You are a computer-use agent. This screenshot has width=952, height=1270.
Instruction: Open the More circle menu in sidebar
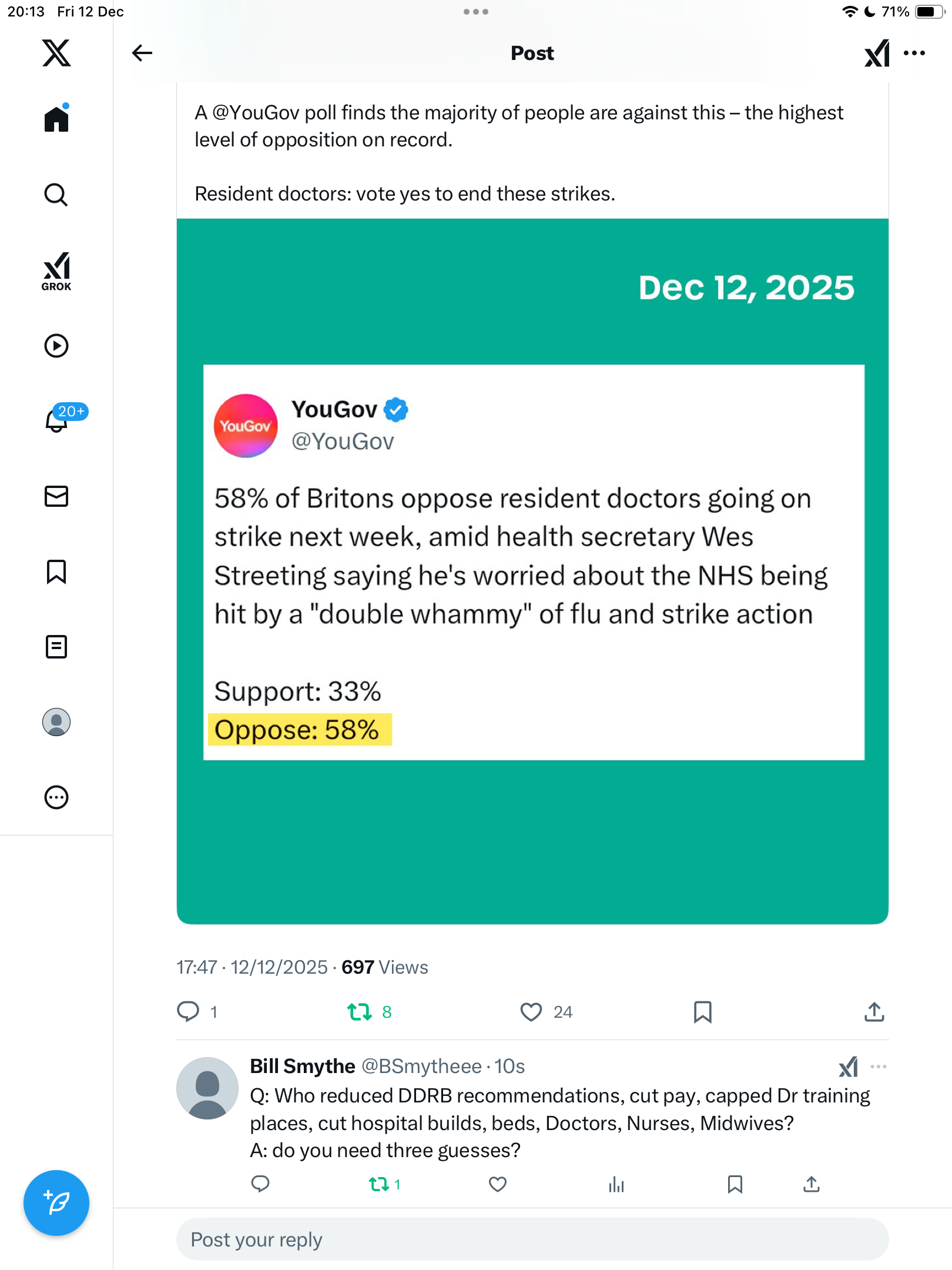[56, 797]
